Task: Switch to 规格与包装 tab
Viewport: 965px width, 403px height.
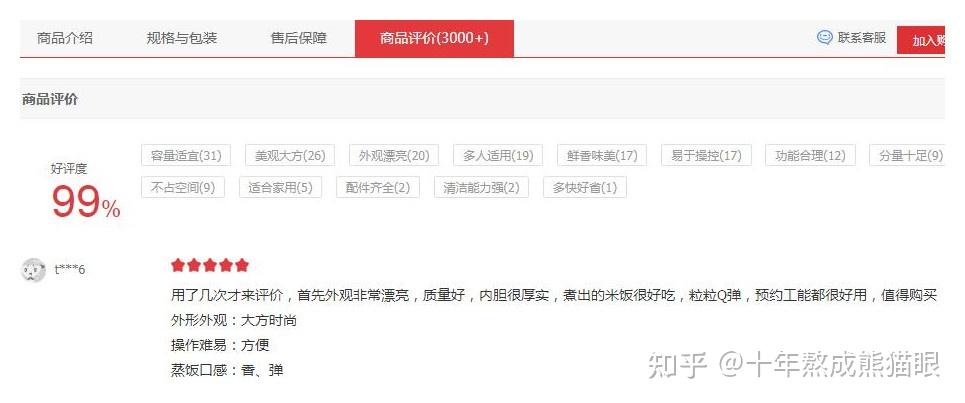Action: (182, 38)
